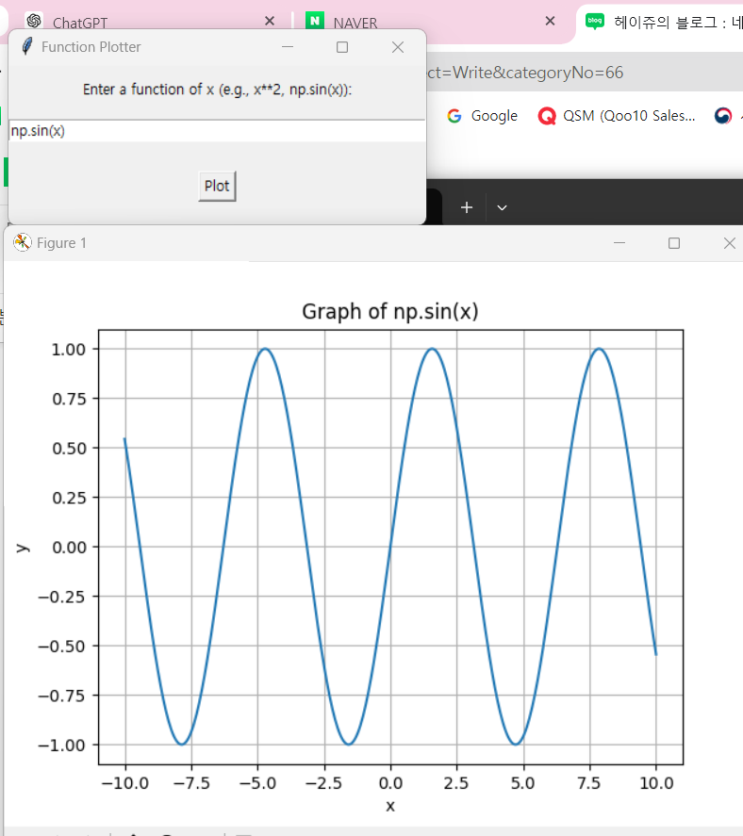Close the NAVER tab with its X
Image resolution: width=743 pixels, height=836 pixels.
(549, 21)
